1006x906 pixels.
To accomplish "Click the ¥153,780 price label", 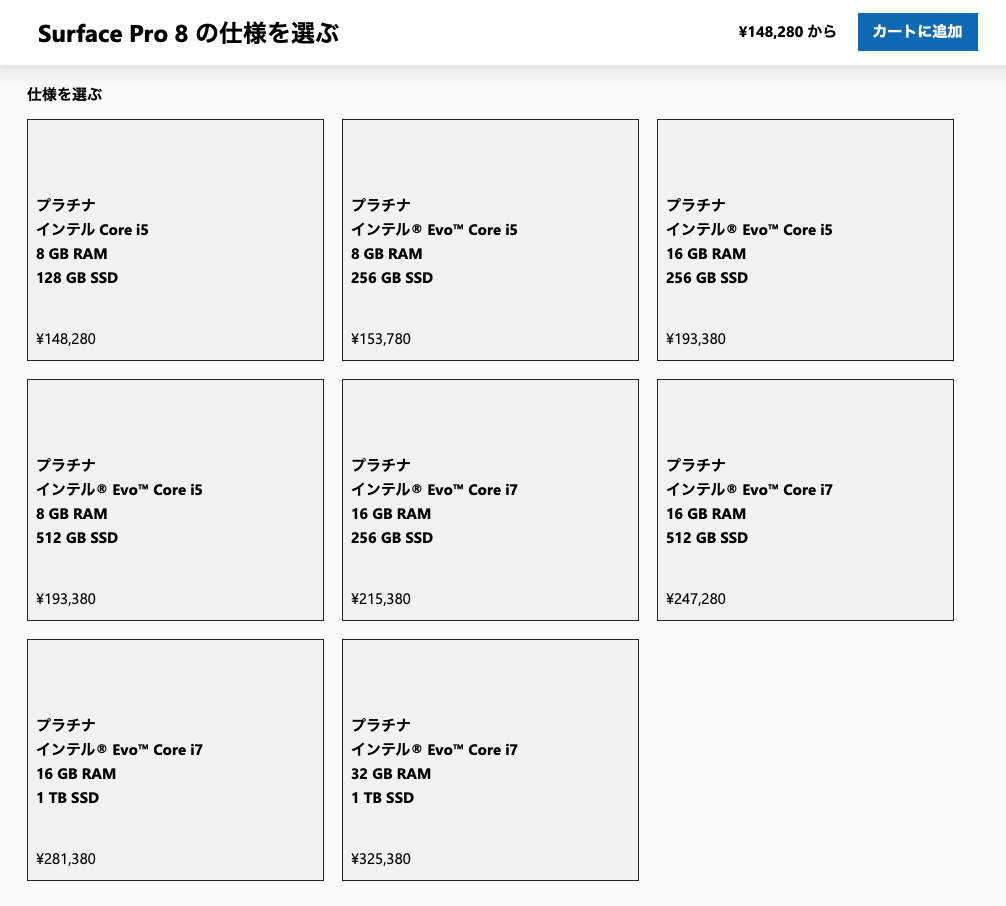I will coord(380,339).
